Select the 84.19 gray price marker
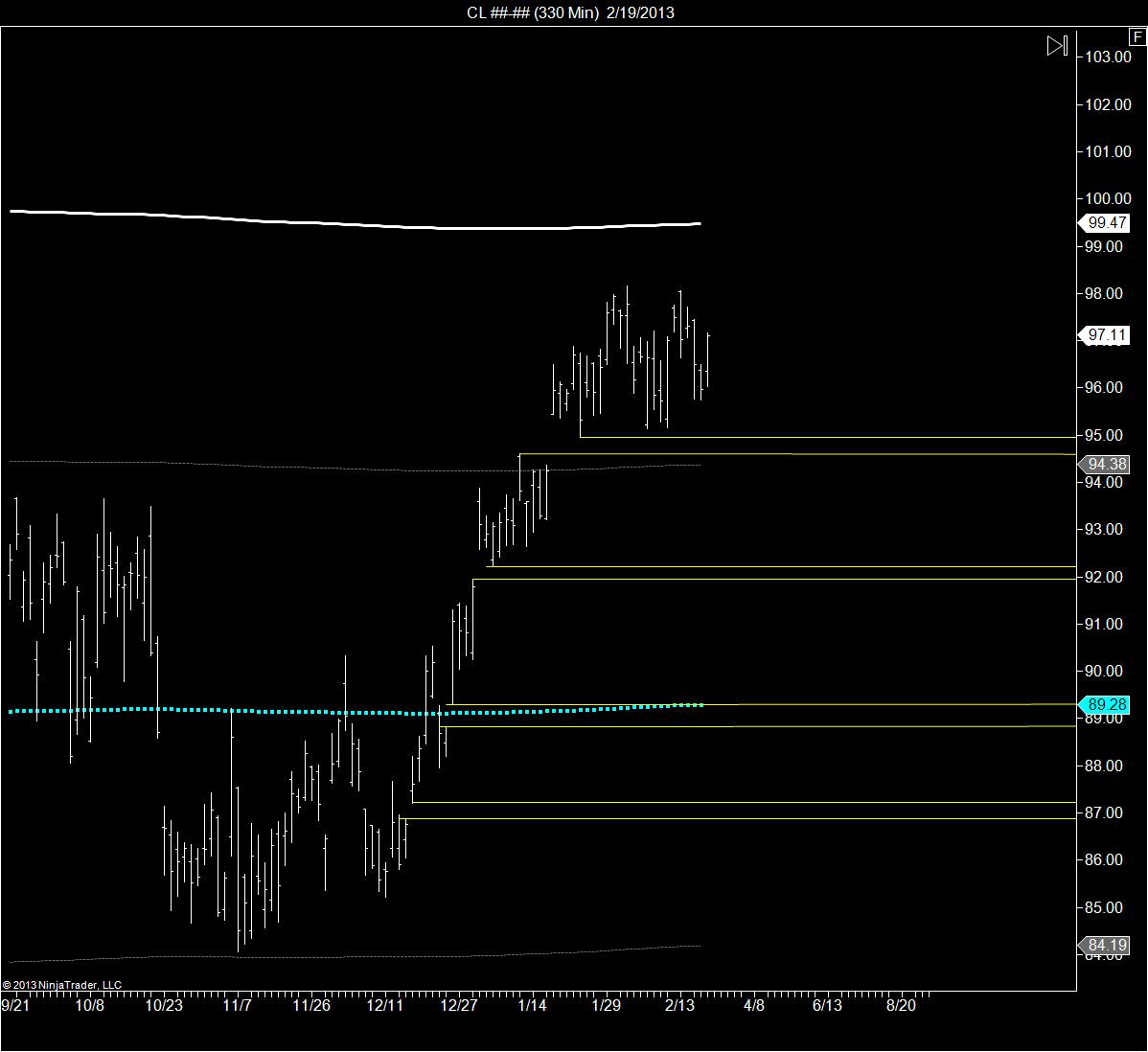Viewport: 1148px width, 1052px height. 1106,945
